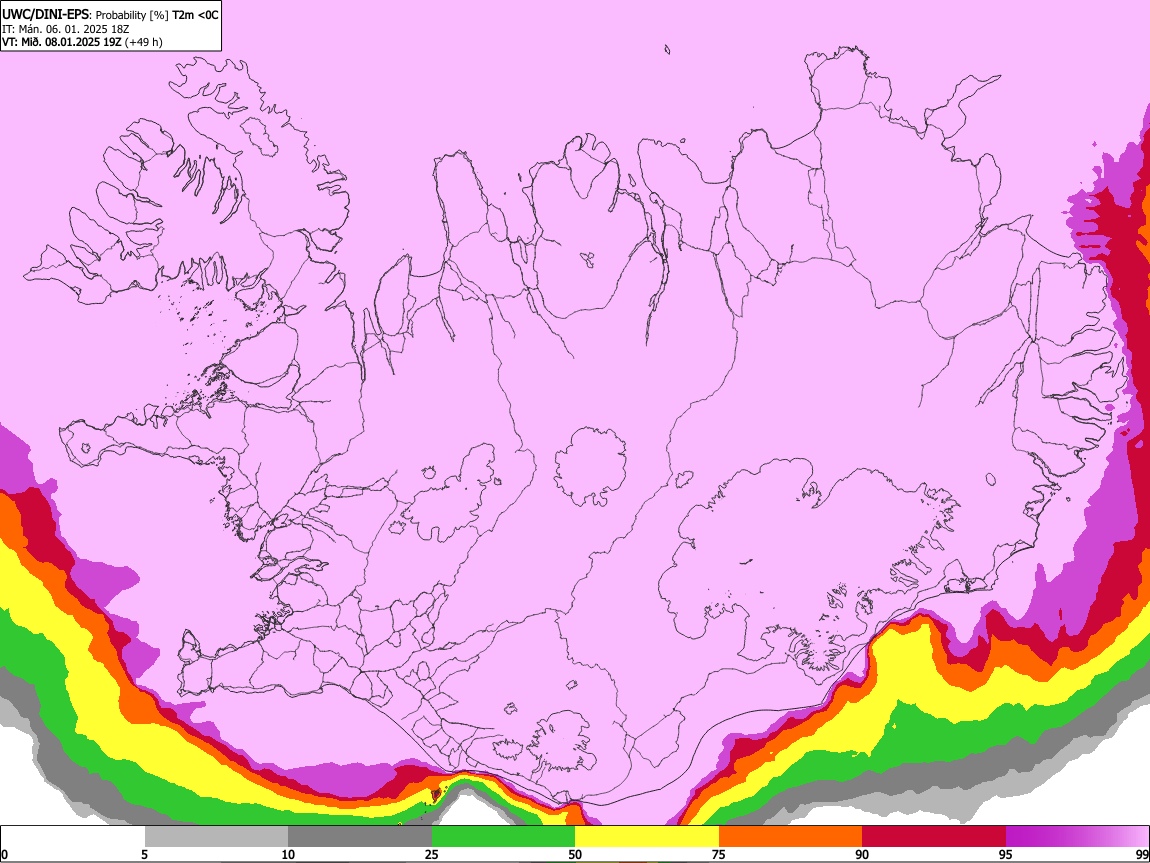Click the 'IT: Mán. 06. 01. 2025 18Z' line
1150x863 pixels.
65,29
